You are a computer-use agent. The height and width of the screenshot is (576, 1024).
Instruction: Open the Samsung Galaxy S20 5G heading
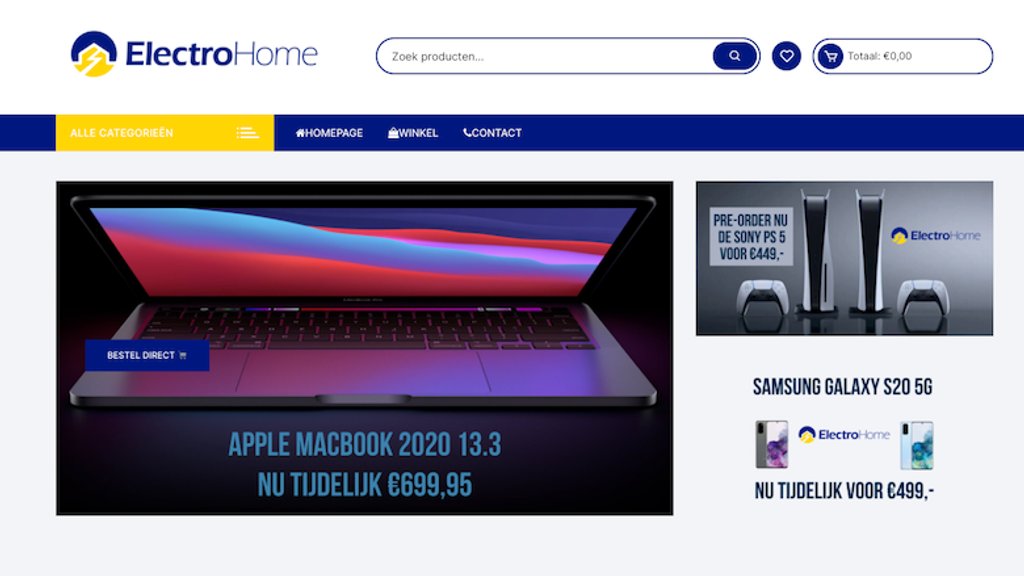(842, 387)
